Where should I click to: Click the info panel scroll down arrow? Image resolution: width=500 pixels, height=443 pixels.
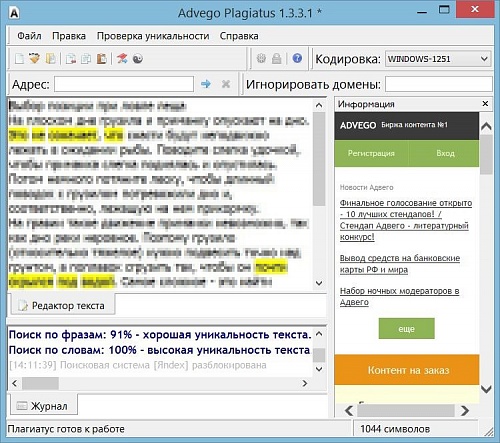click(486, 389)
